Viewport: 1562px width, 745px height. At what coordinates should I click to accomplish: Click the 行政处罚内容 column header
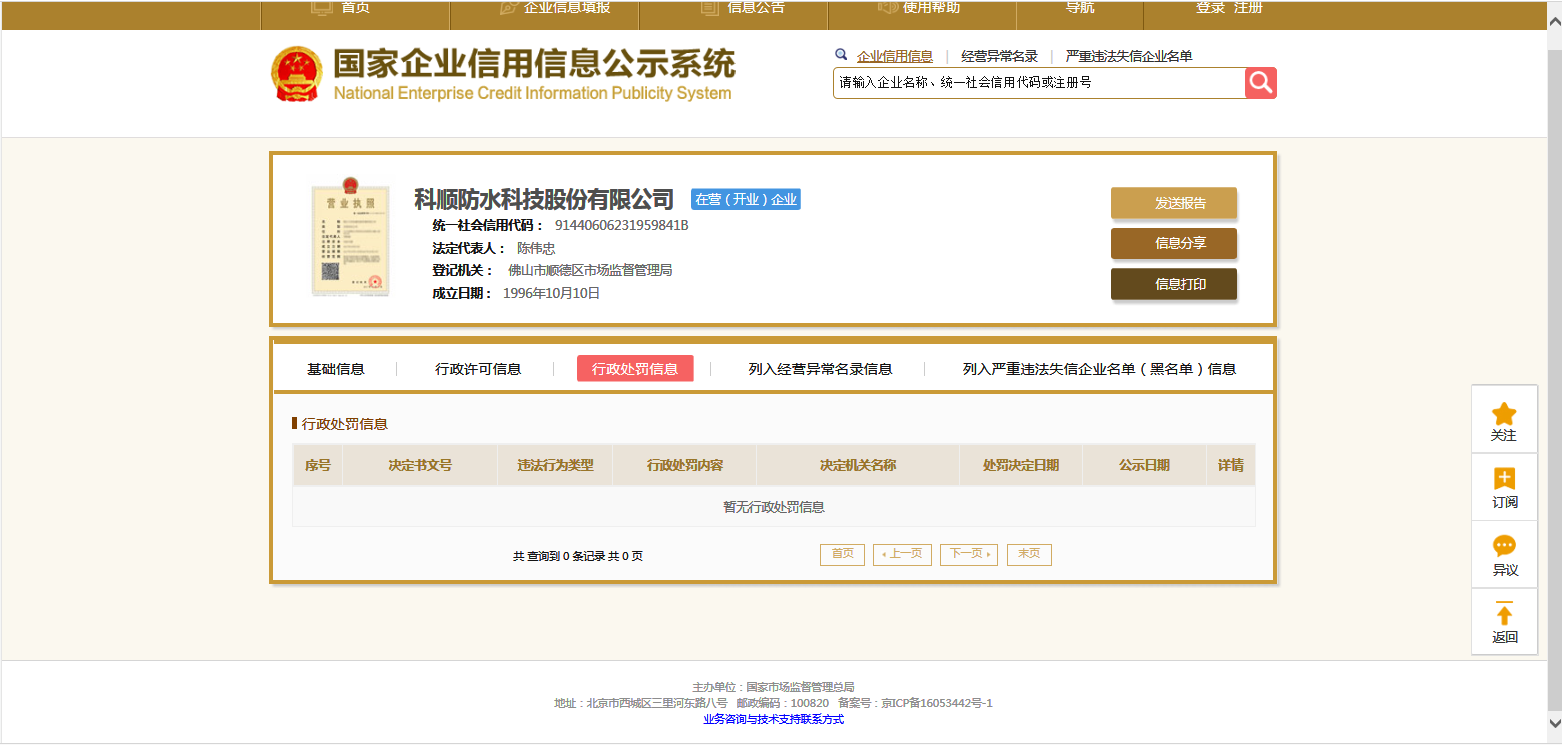[x=685, y=465]
